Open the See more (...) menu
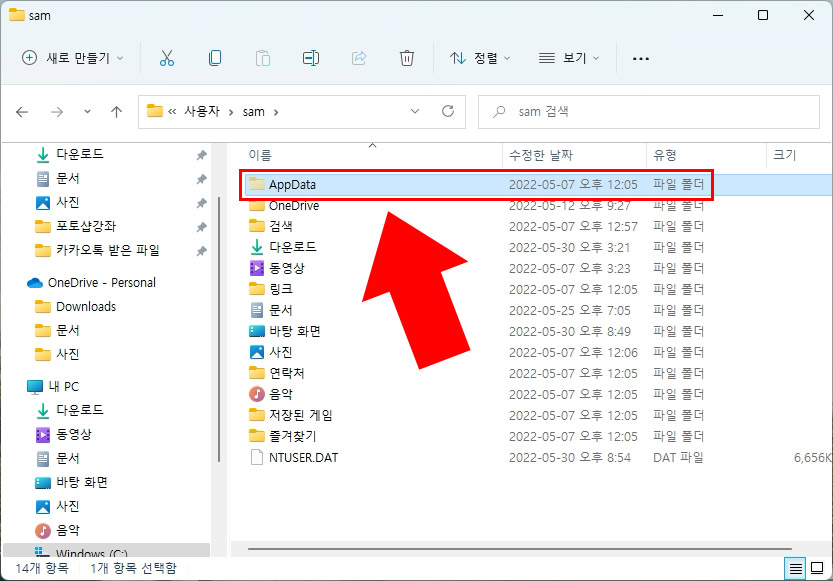Screen dimensions: 833x581 pyautogui.click(x=640, y=58)
